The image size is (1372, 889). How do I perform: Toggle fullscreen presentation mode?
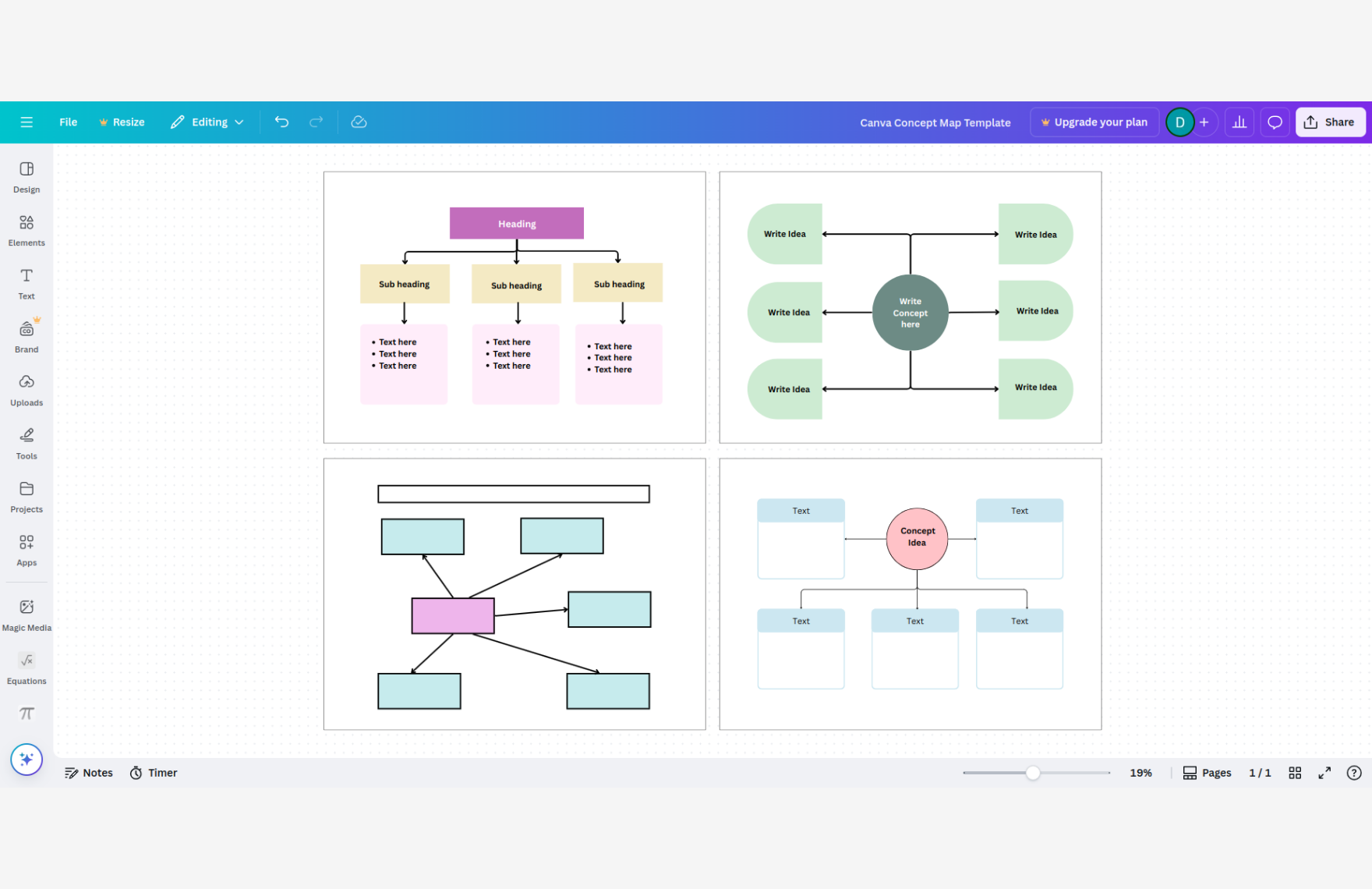[1324, 773]
